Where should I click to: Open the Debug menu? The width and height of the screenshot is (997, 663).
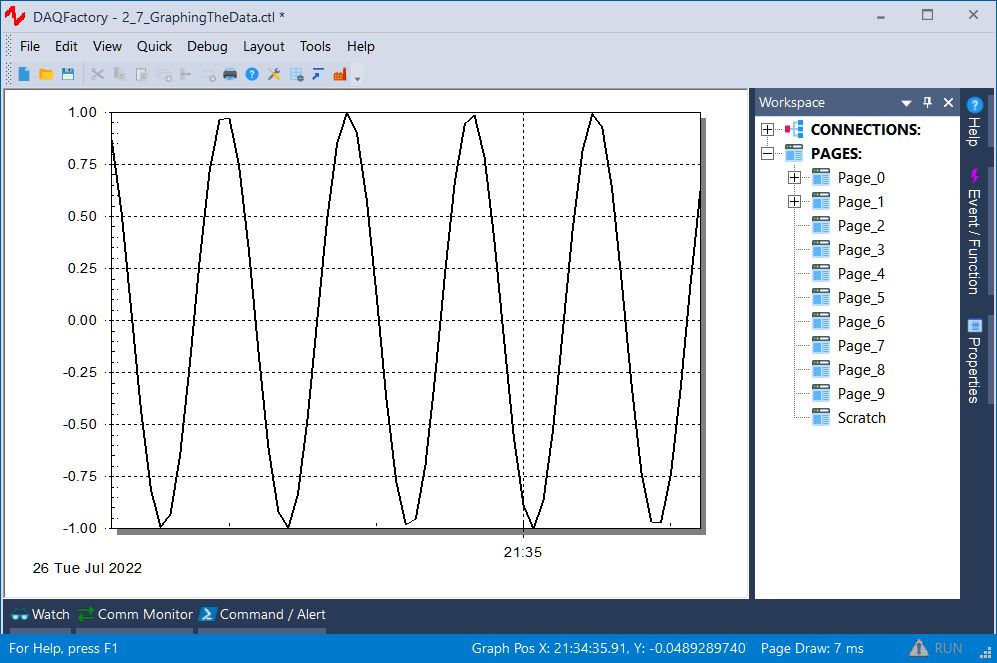pos(207,46)
